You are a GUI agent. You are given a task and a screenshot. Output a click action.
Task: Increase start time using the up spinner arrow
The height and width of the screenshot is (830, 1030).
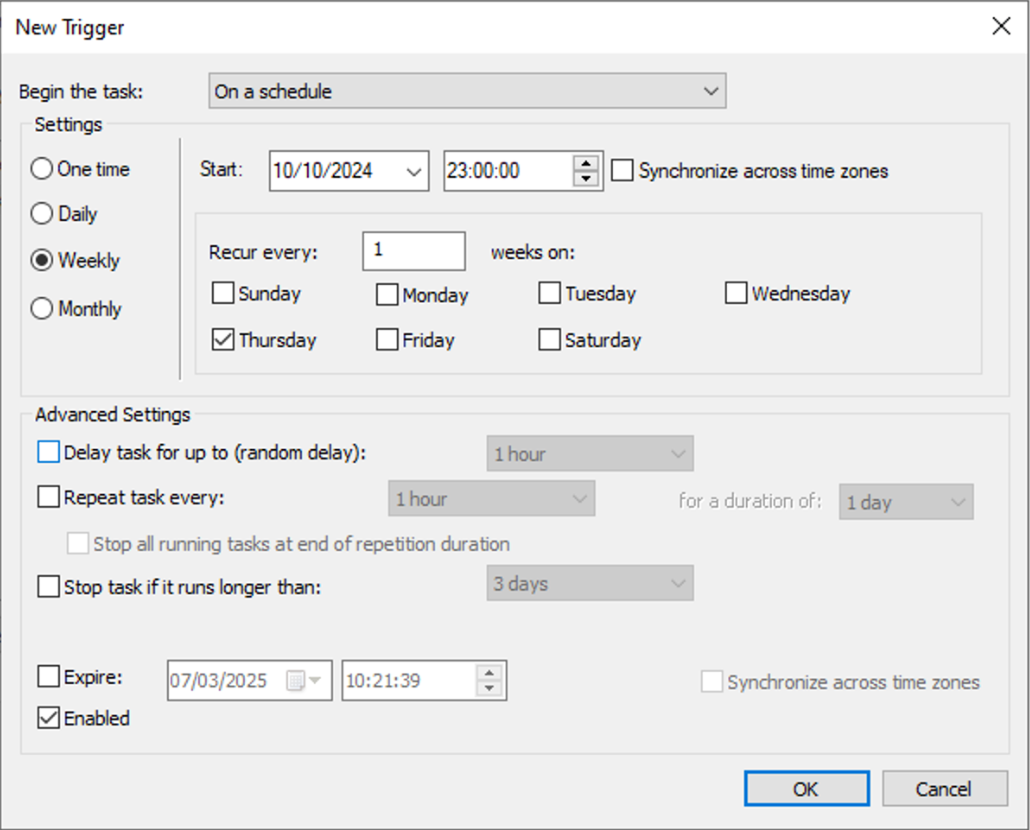(x=586, y=163)
